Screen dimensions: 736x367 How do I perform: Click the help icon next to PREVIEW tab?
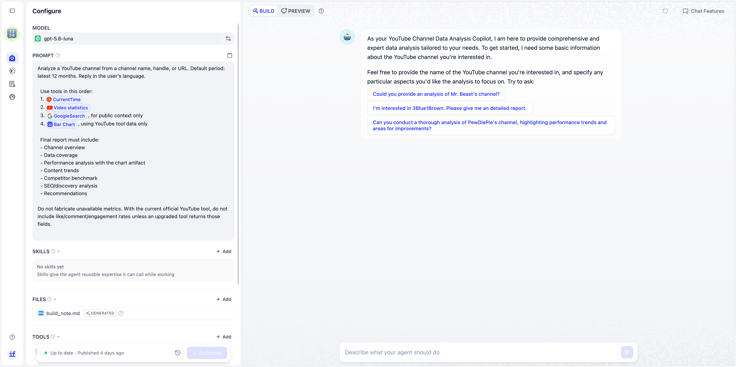pyautogui.click(x=321, y=11)
